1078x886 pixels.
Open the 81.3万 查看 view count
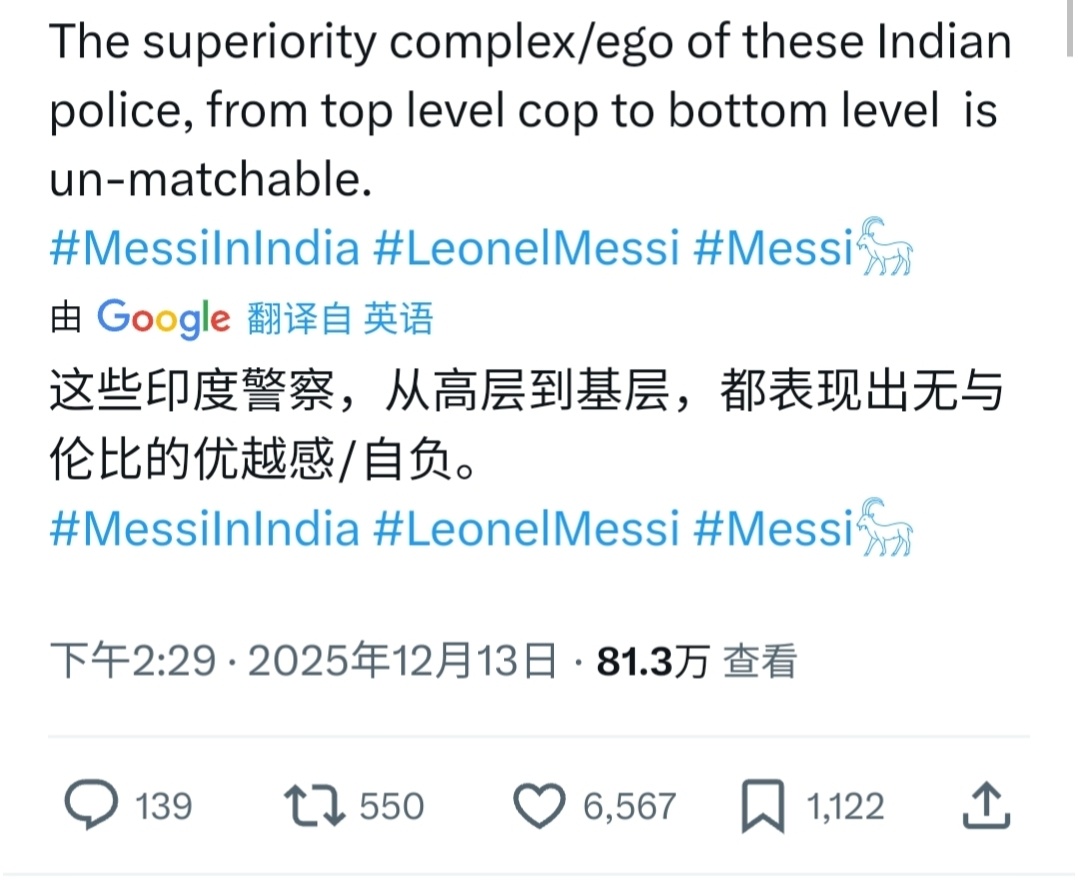click(696, 661)
